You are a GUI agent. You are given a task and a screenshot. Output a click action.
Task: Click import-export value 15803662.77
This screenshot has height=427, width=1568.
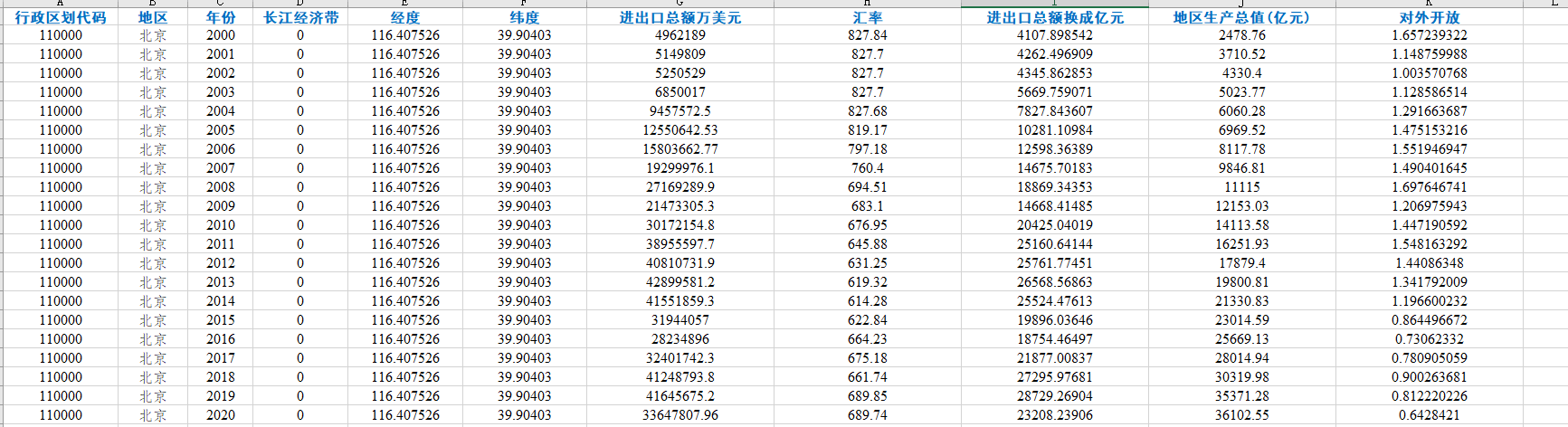coord(680,149)
